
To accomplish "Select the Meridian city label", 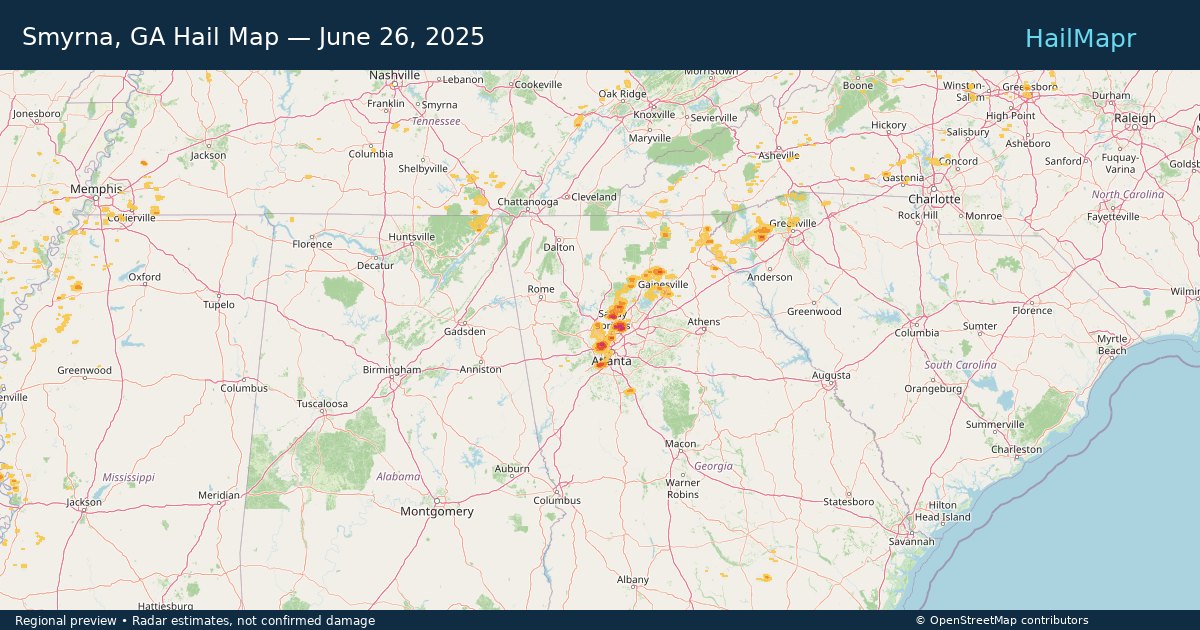I will tap(219, 495).
